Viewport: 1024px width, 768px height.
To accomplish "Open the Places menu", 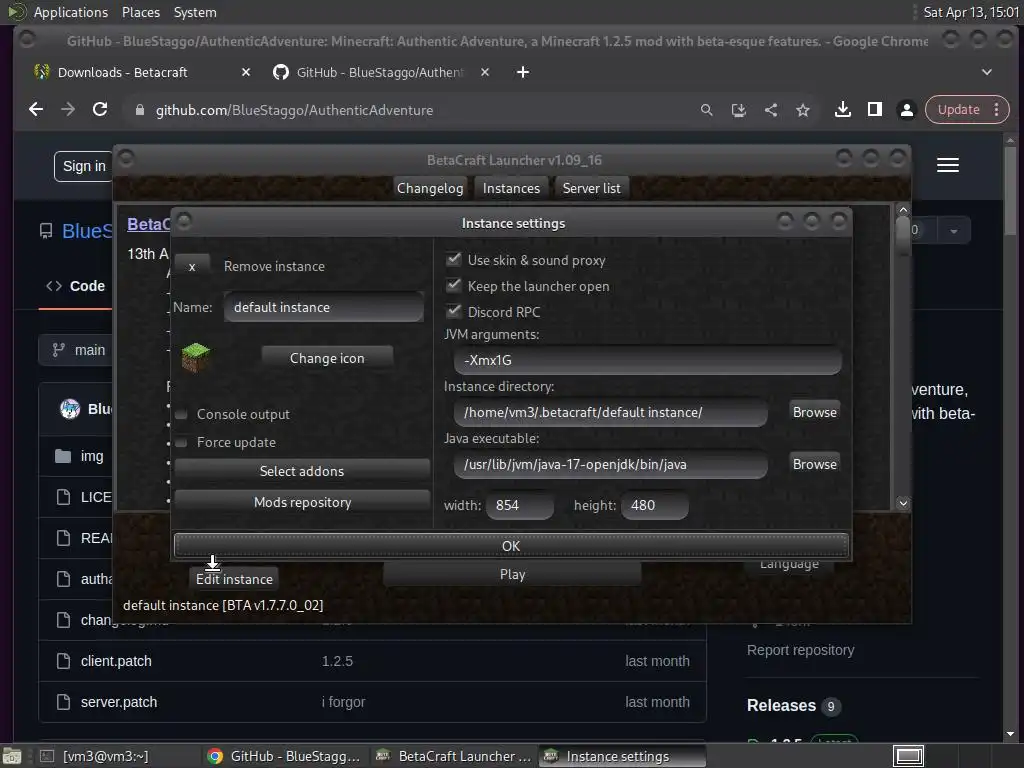I will coord(140,12).
